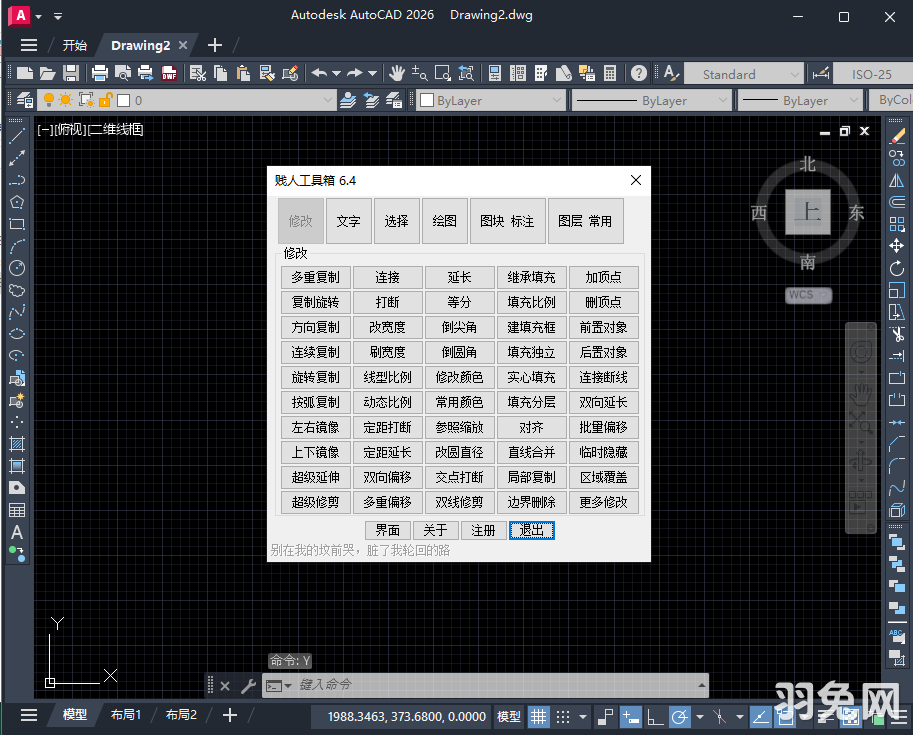913x735 pixels.
Task: Switch to the 布局1 layout tab
Action: [125, 716]
